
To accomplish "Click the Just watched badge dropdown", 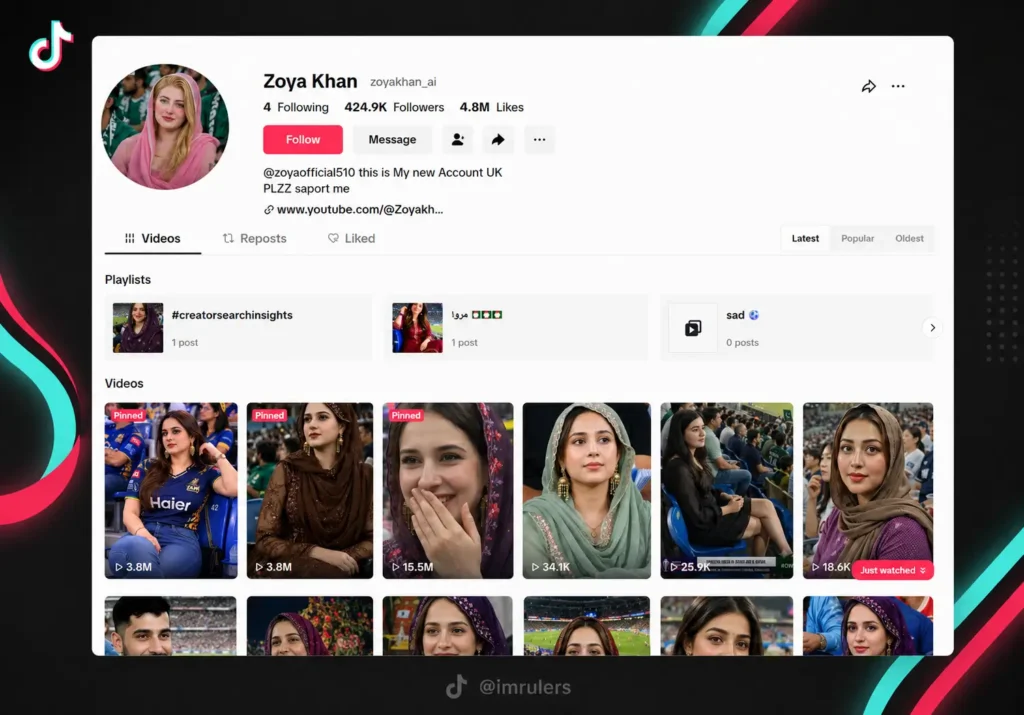I will coord(893,570).
